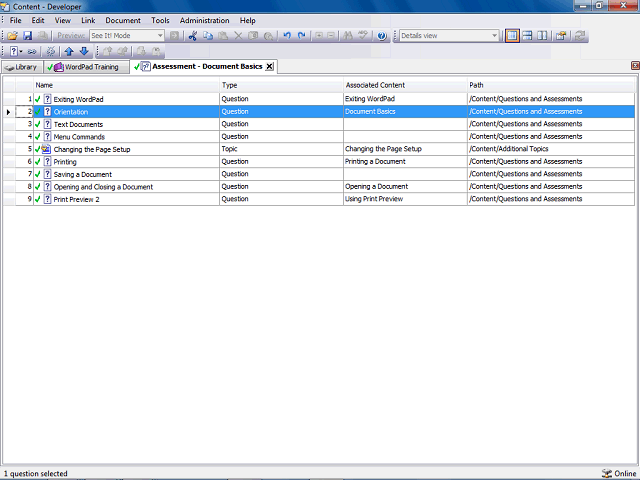Viewport: 640px width, 480px height.
Task: Sort by the Path column header
Action: (551, 85)
